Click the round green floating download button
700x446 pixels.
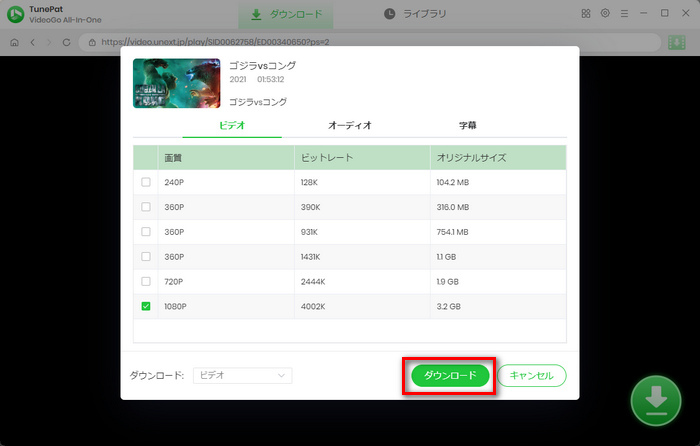tap(656, 400)
